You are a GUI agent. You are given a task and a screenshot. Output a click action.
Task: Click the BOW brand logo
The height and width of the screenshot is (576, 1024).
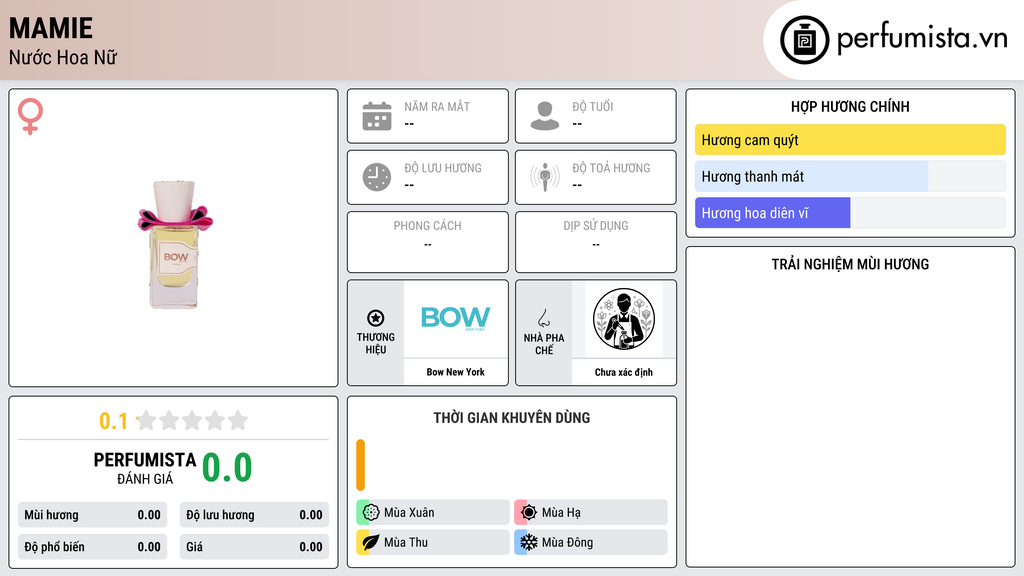[x=455, y=318]
